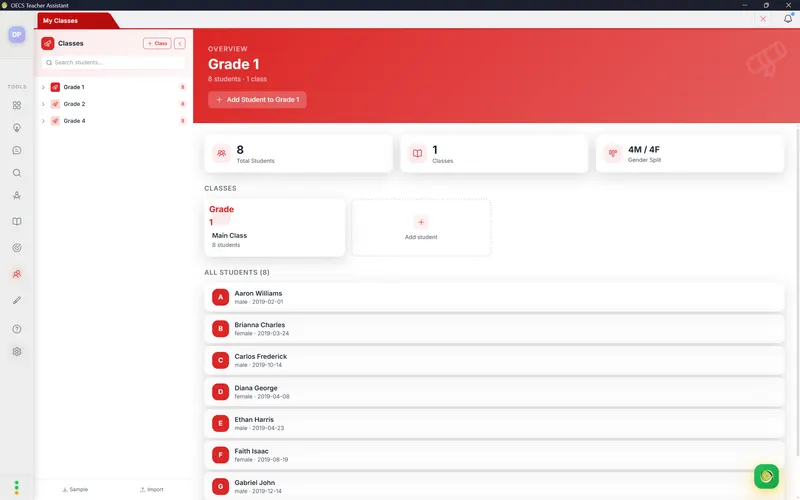The width and height of the screenshot is (800, 500).
Task: Click the Total Students people icon
Action: [221, 153]
